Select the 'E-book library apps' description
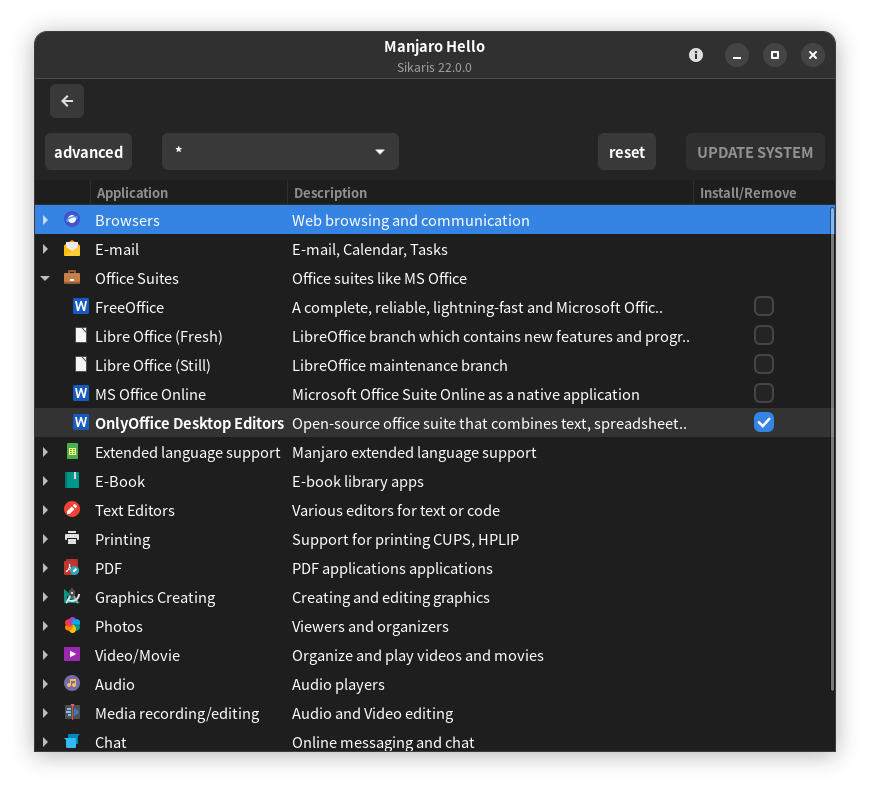870x789 pixels. pos(357,481)
